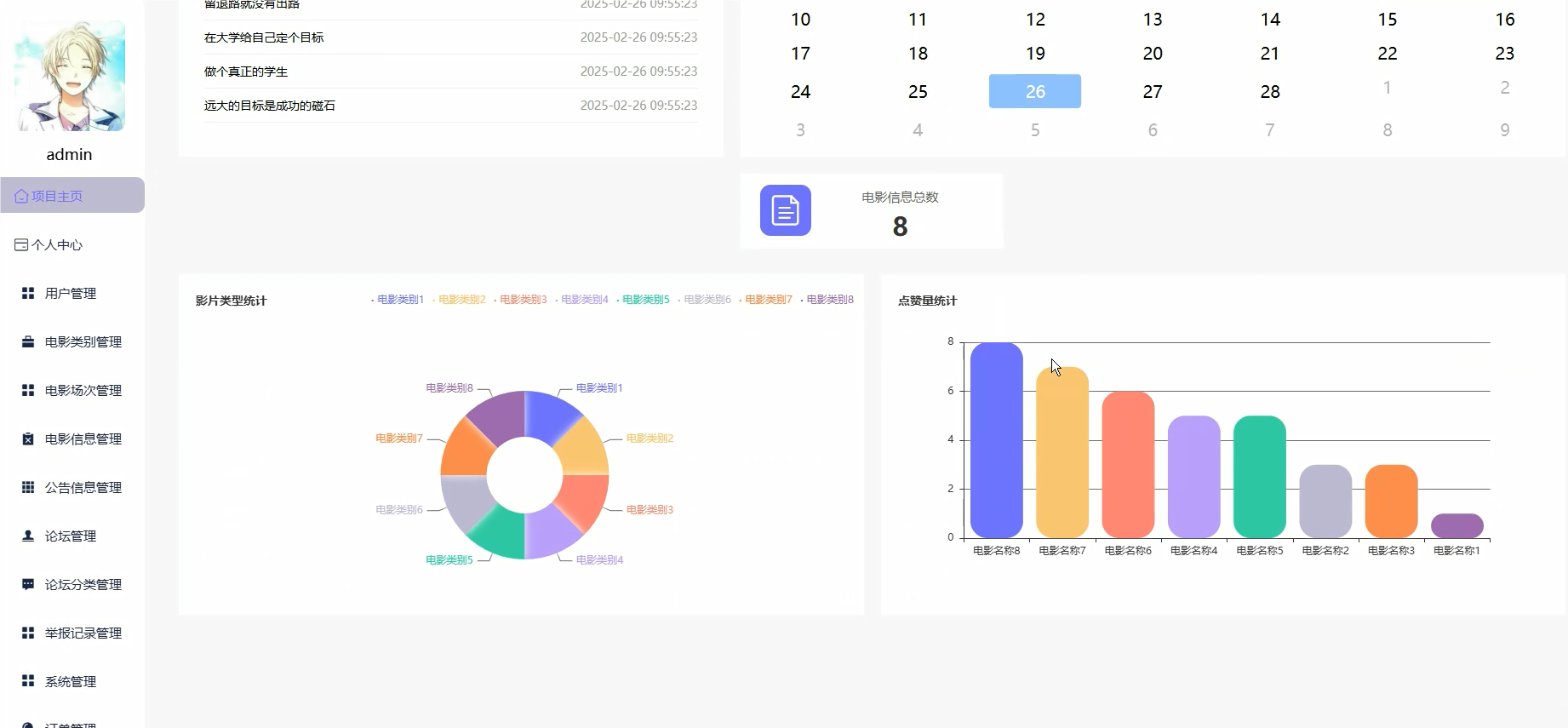This screenshot has height=728, width=1568.
Task: Open 系统管理 section
Action: pos(72,681)
